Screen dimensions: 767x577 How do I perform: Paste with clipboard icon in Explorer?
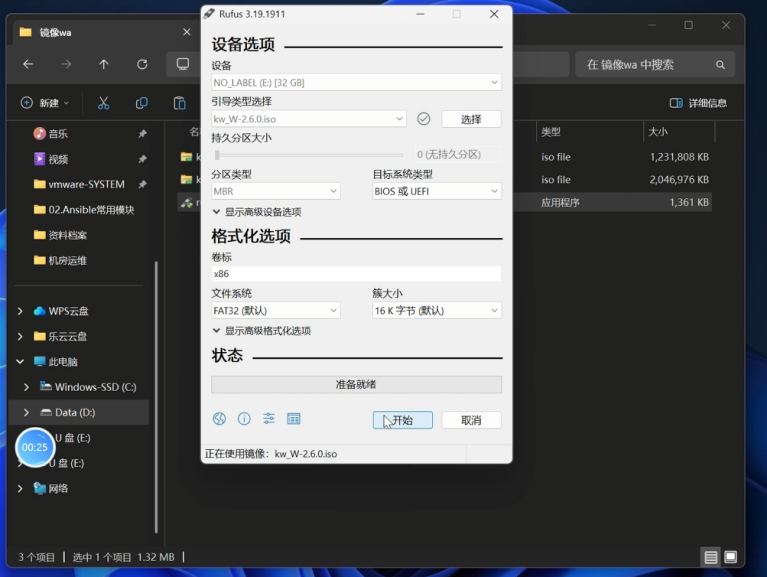(180, 103)
